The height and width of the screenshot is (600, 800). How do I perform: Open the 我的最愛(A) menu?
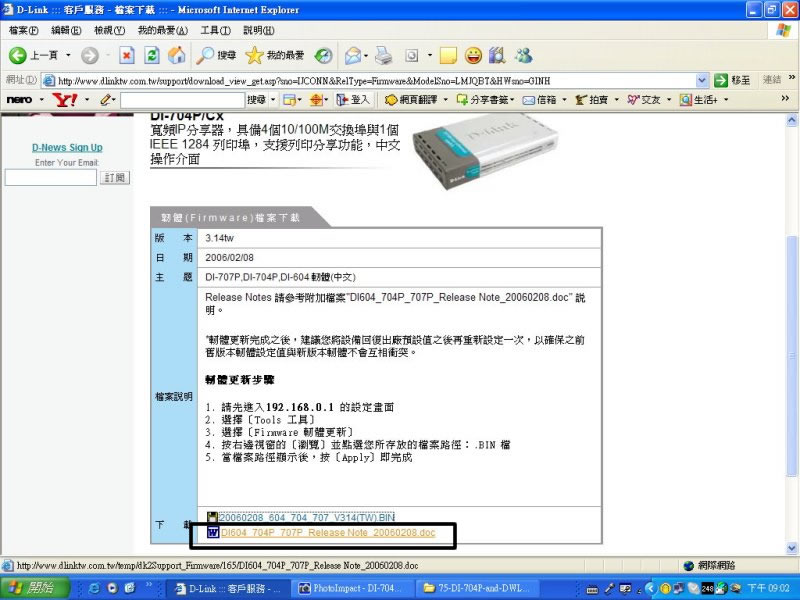[163, 31]
